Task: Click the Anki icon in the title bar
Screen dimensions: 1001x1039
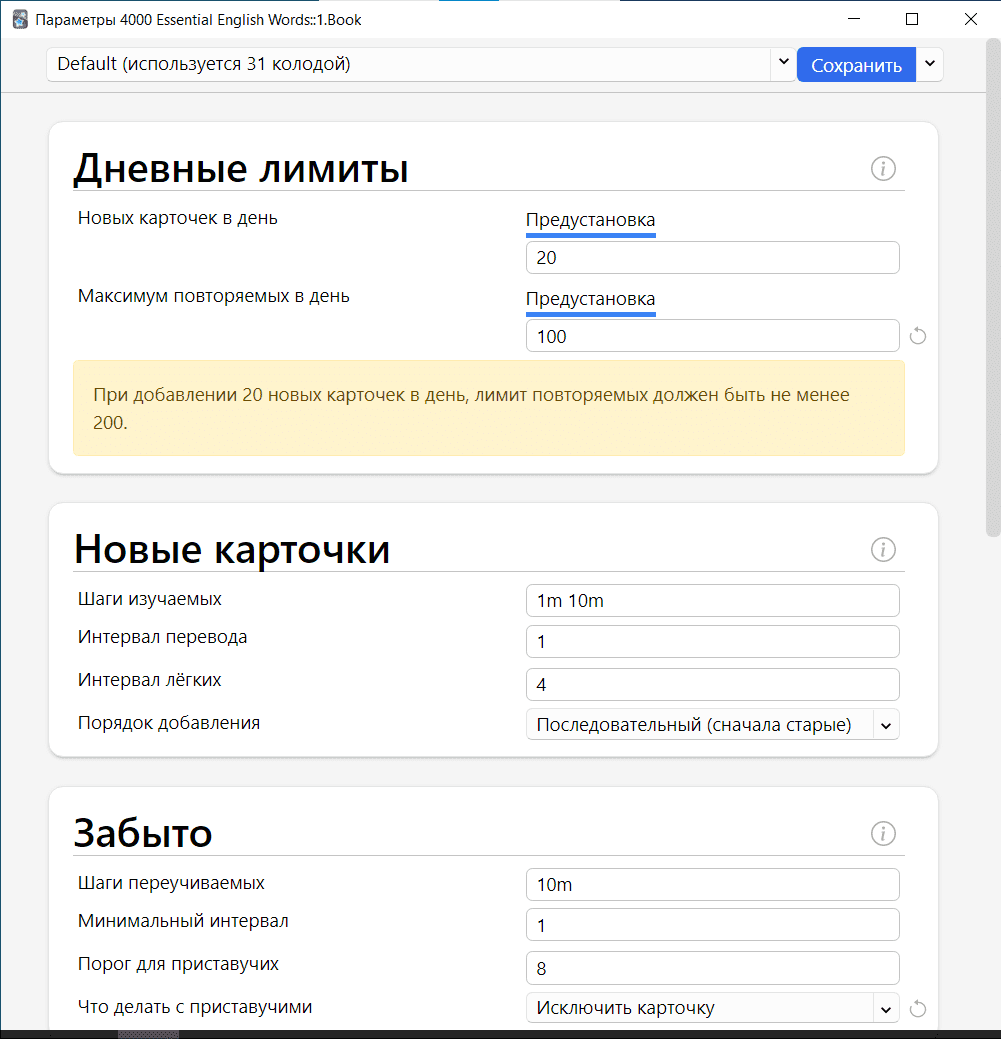Action: tap(20, 19)
